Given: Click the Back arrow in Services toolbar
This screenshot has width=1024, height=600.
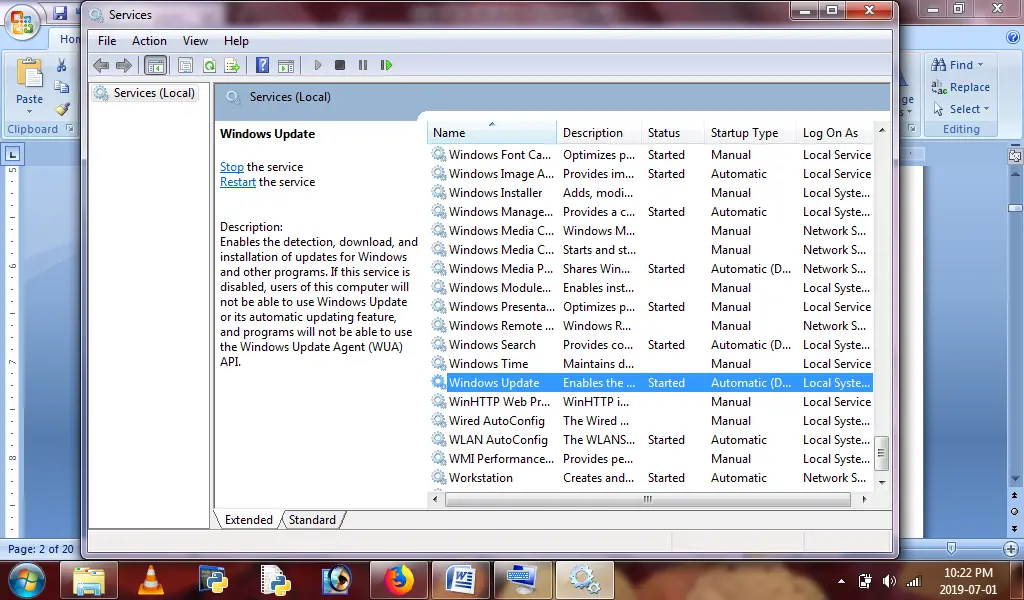Looking at the screenshot, I should click(x=101, y=65).
